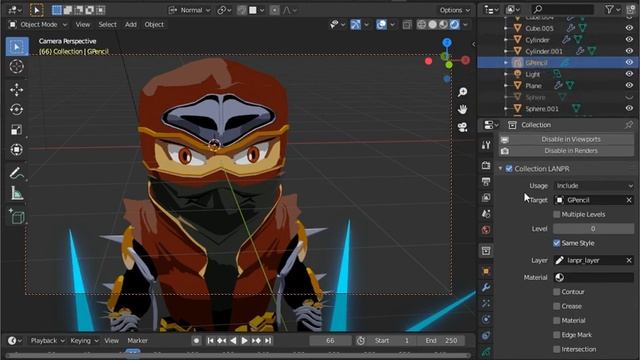Viewport: 640px width, 360px height.
Task: Select the Add Cube tool
Action: pyautogui.click(x=17, y=216)
